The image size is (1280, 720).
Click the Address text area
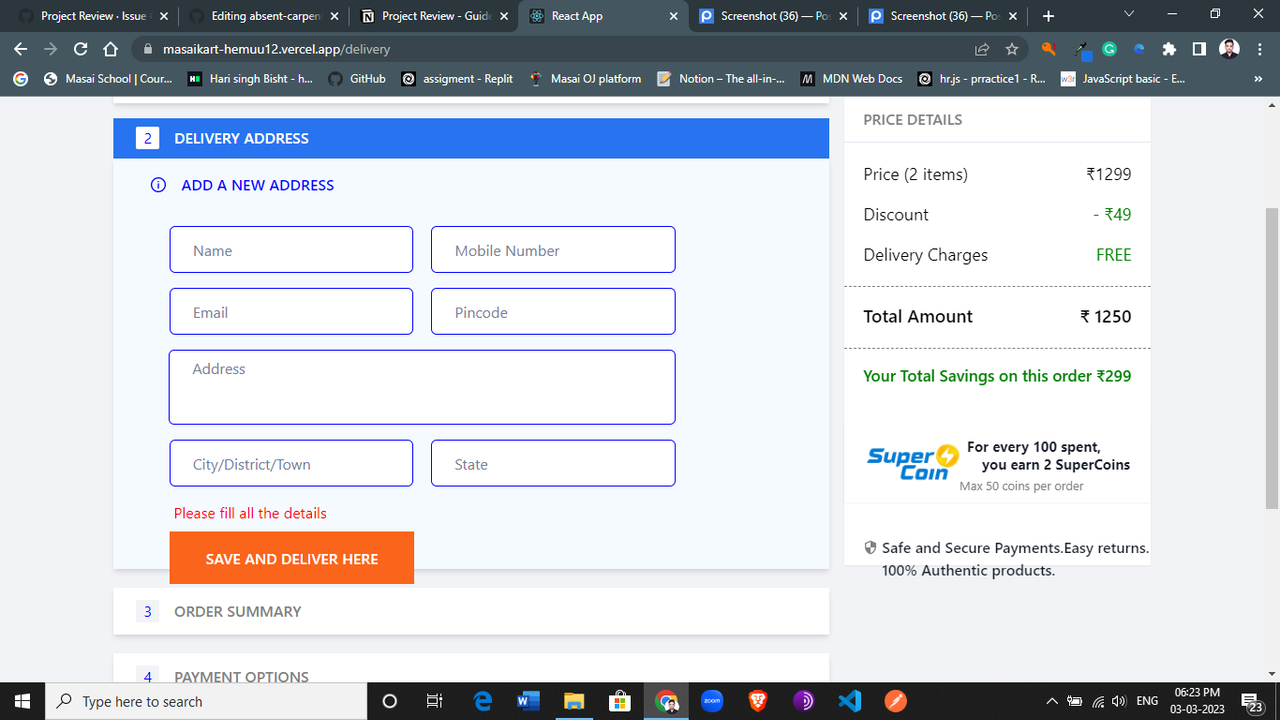(422, 387)
